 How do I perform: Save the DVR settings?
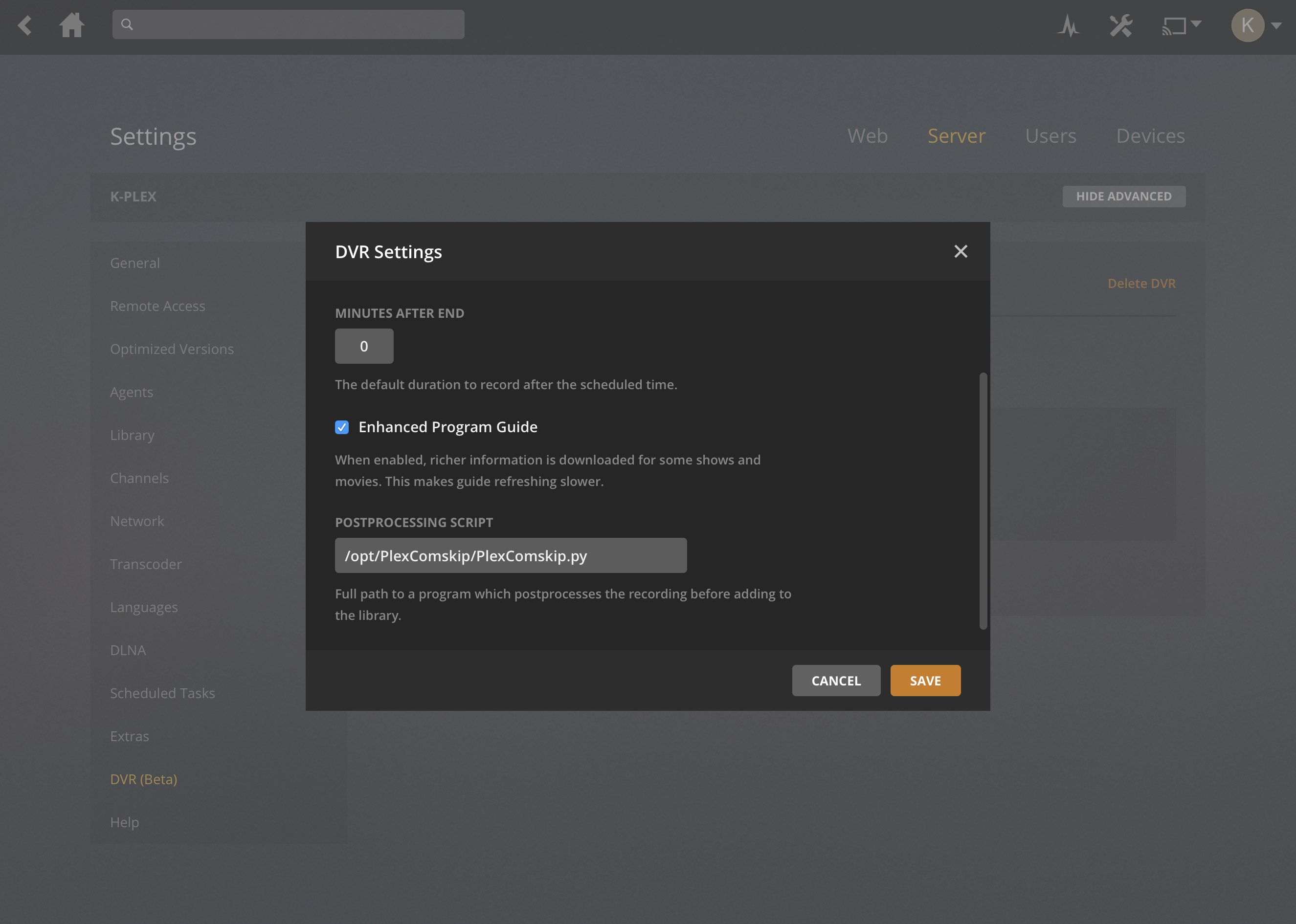tap(925, 681)
